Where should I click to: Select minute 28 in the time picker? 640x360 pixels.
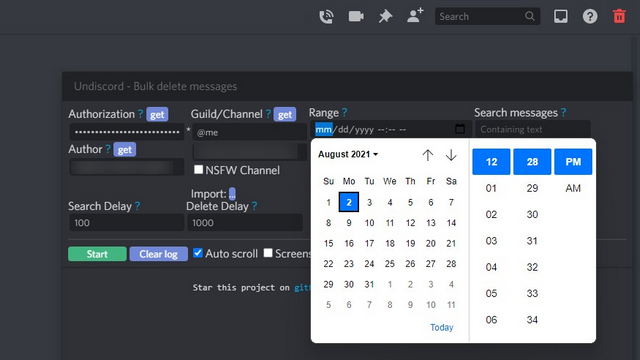pos(532,162)
